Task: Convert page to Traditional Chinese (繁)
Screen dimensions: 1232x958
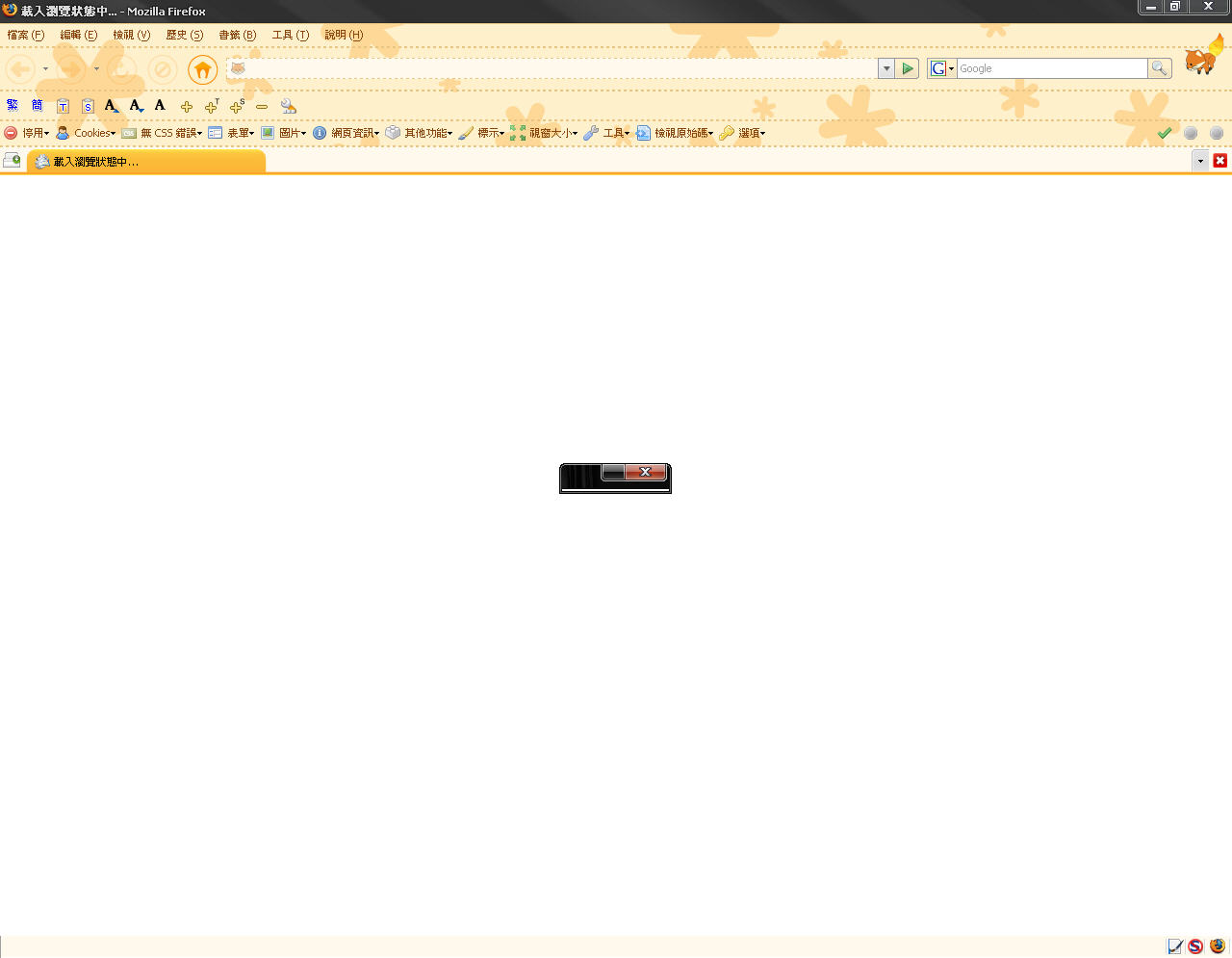Action: 13,106
